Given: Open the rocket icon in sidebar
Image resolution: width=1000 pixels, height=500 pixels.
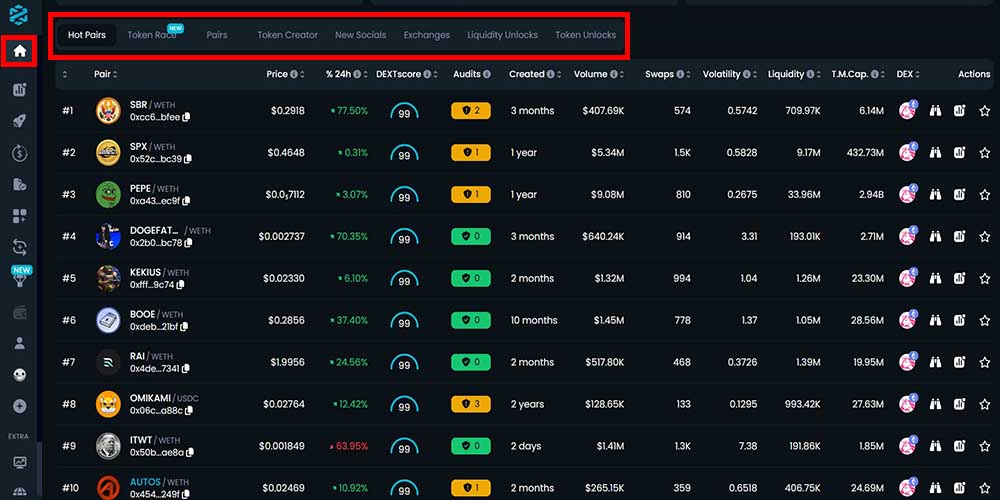Looking at the screenshot, I should [20, 121].
